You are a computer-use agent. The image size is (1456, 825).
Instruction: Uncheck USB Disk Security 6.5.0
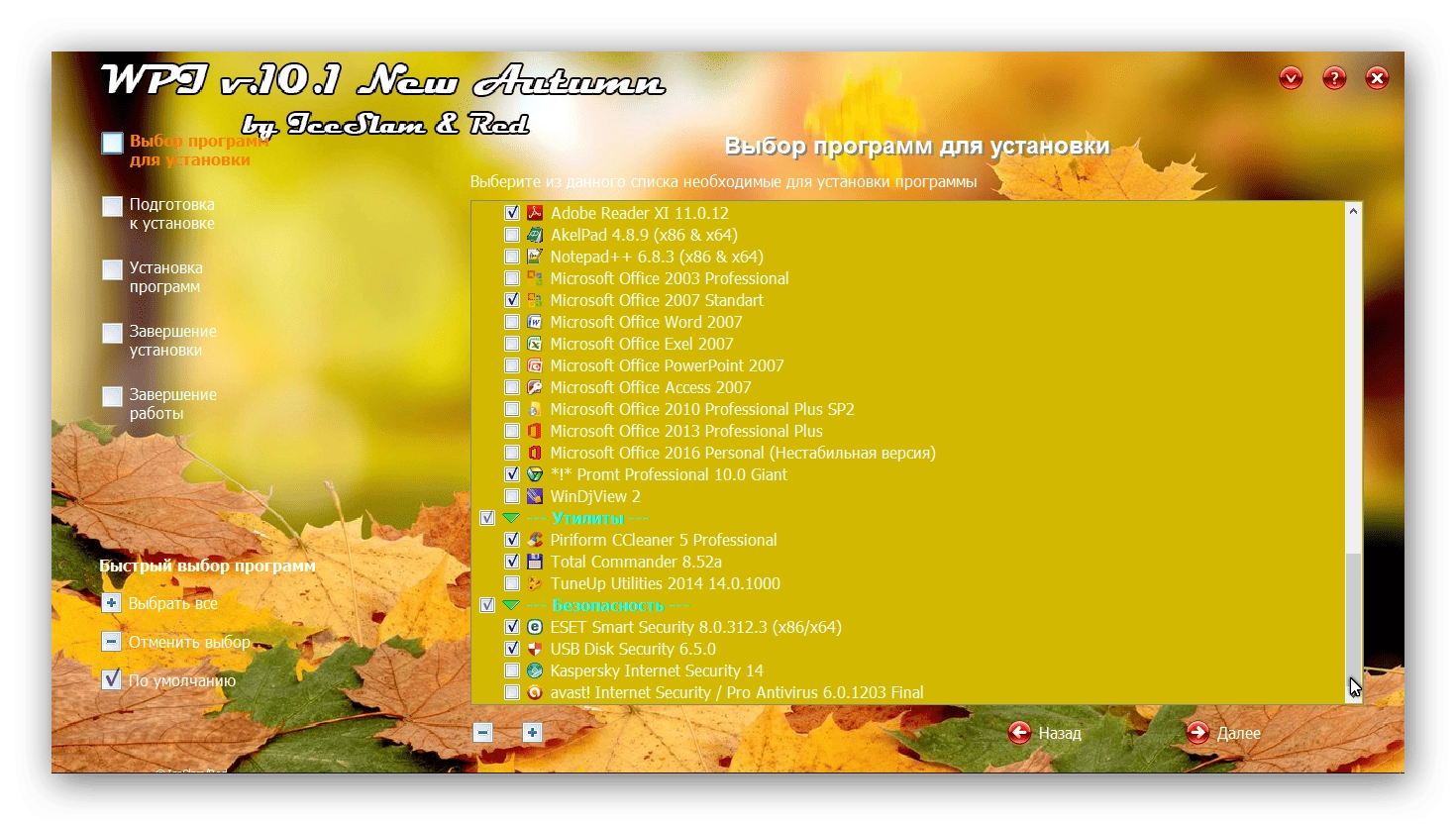512,649
